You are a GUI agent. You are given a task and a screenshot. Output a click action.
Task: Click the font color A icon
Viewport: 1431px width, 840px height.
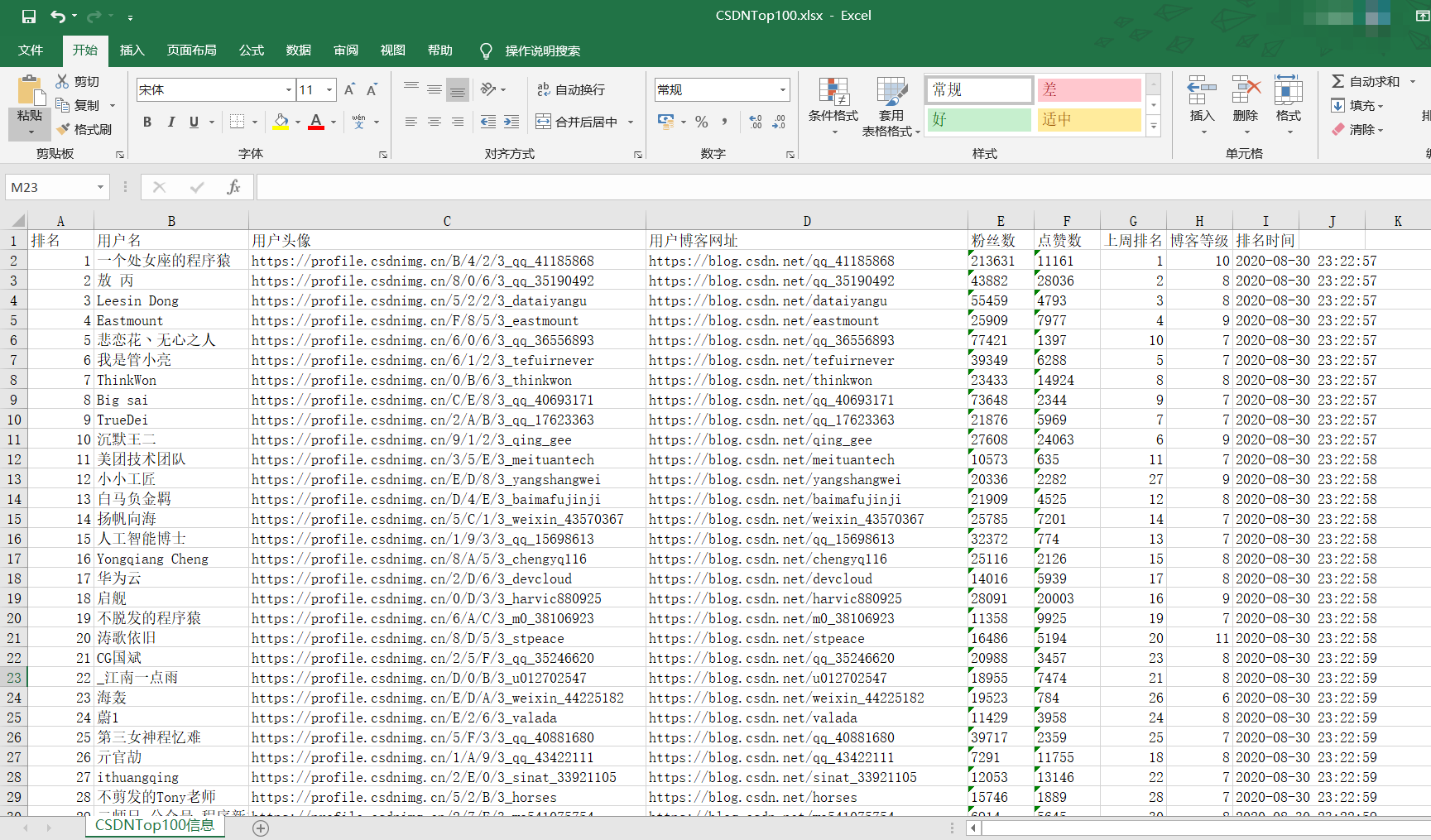click(316, 122)
